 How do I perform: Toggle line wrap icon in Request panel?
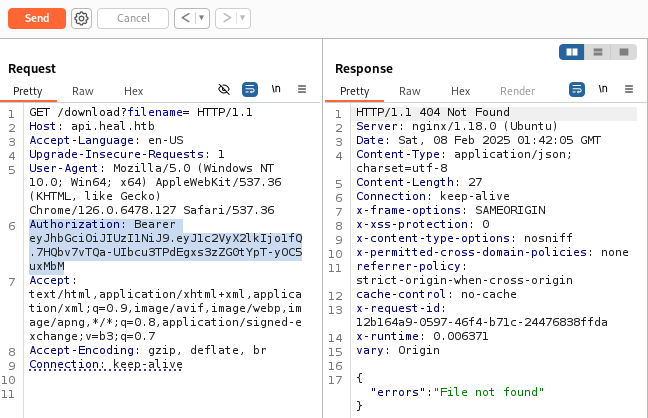[x=250, y=90]
